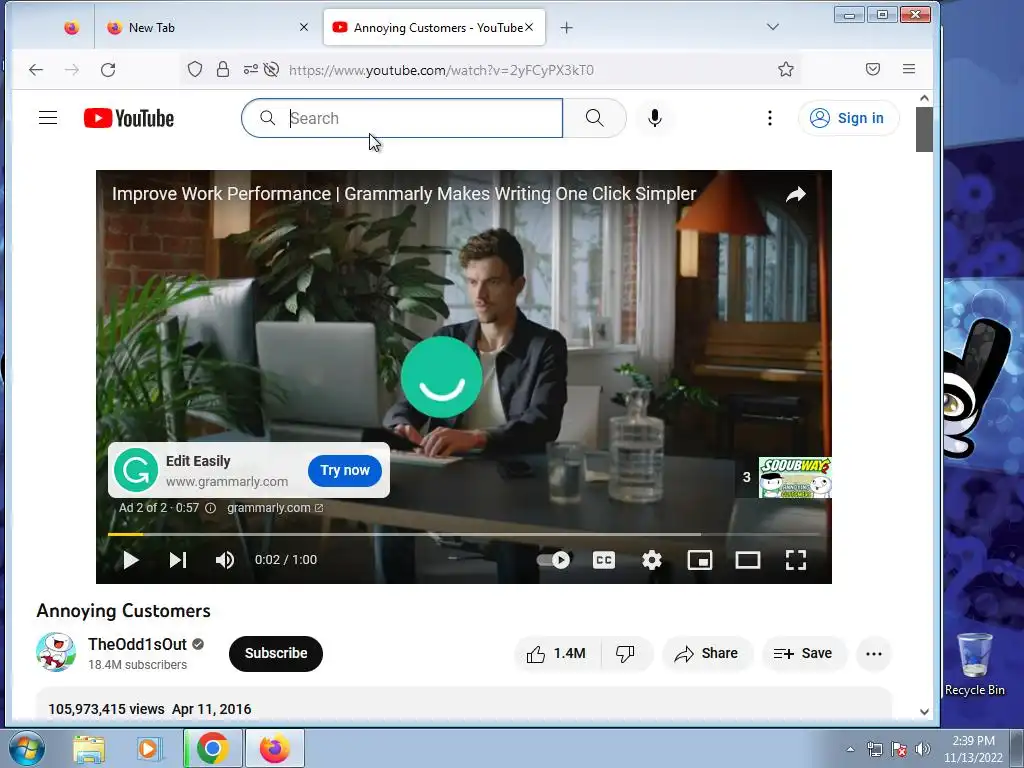Screen dimensions: 1024x768
Task: Click the Sign in button
Action: pyautogui.click(x=848, y=118)
